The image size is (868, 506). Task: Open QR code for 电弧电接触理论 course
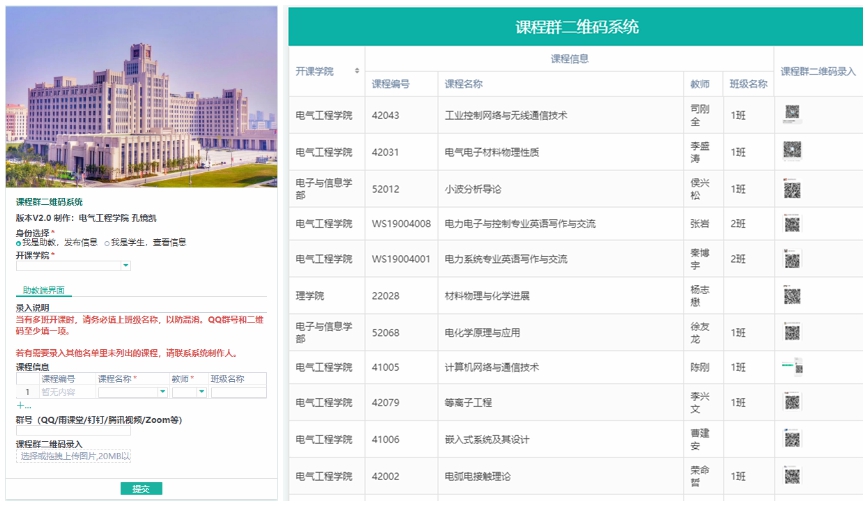point(792,476)
